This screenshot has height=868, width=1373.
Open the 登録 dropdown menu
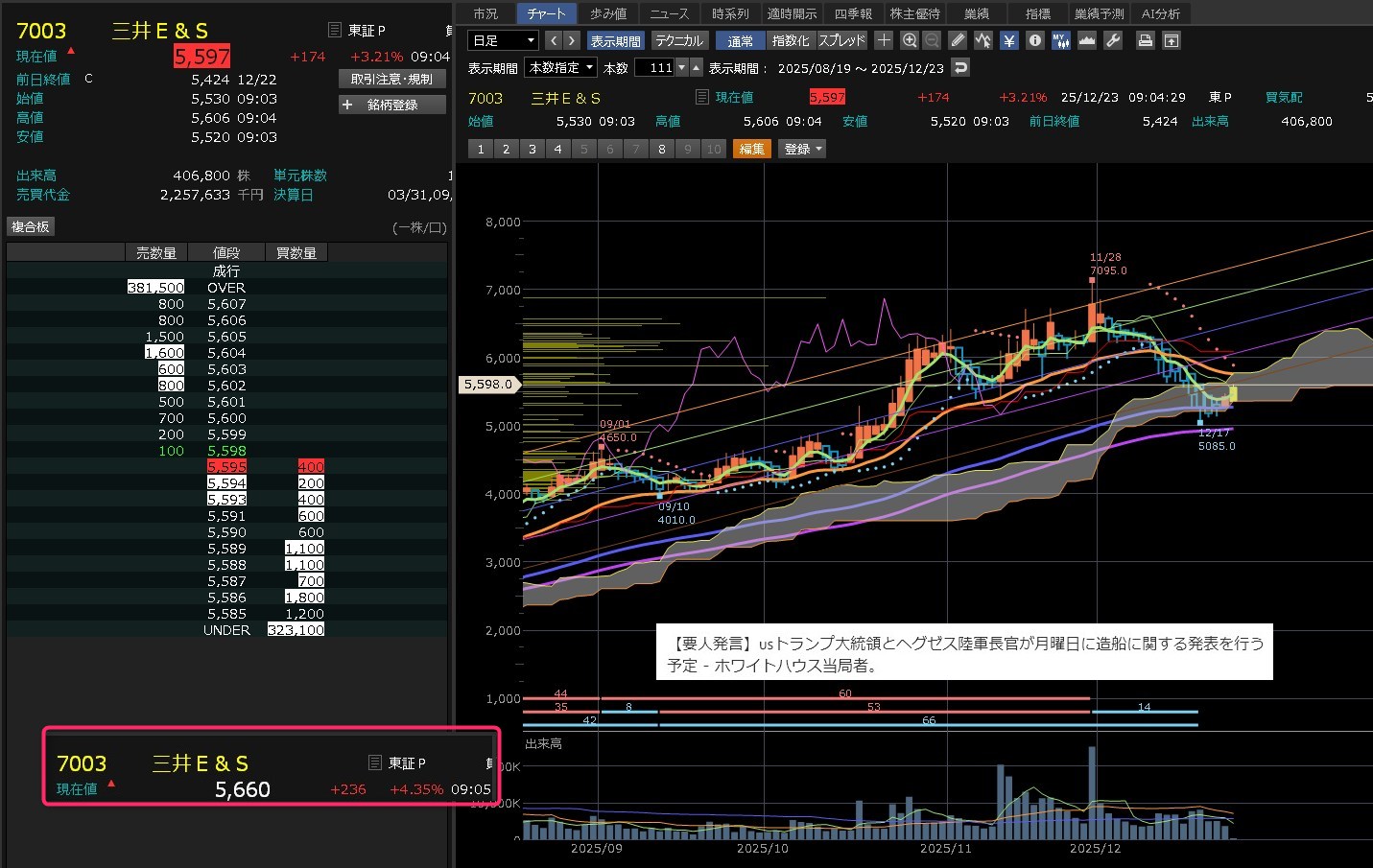point(803,149)
